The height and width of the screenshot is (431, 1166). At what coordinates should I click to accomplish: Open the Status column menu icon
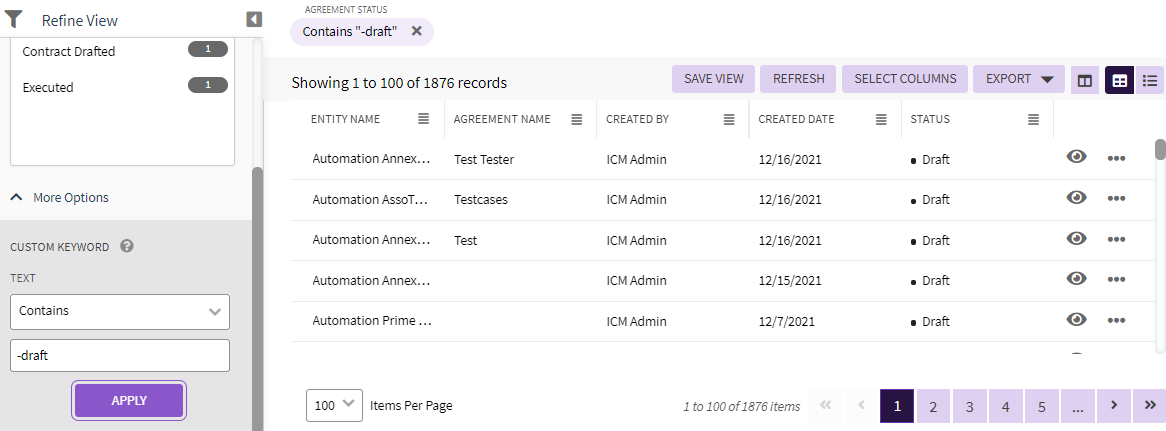click(1034, 119)
